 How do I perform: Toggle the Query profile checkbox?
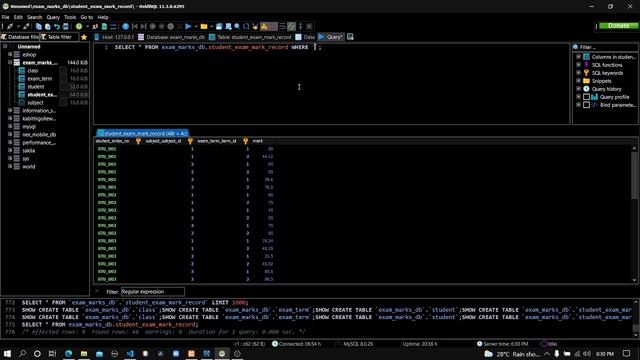(x=586, y=97)
